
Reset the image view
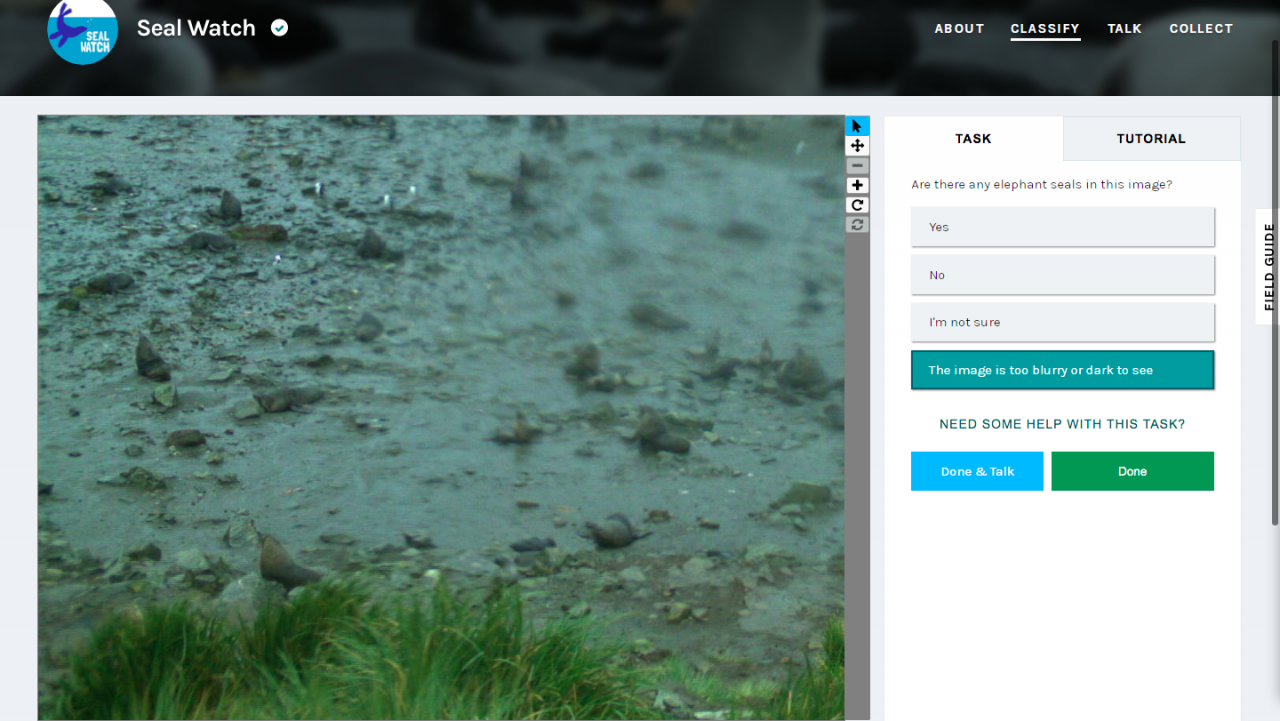point(857,224)
